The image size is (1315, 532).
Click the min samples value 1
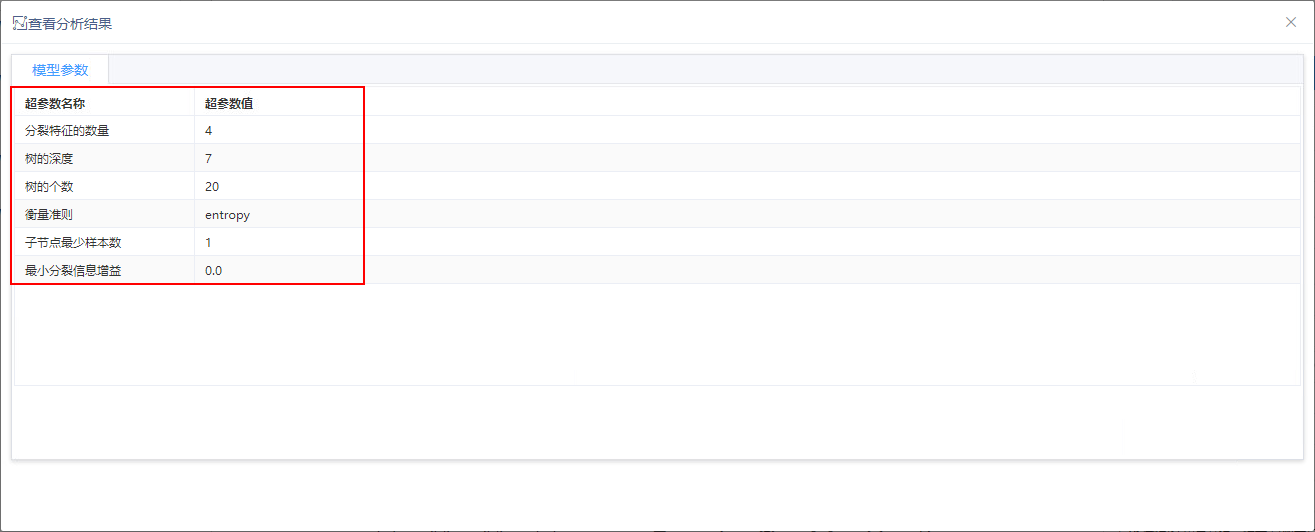coord(208,242)
